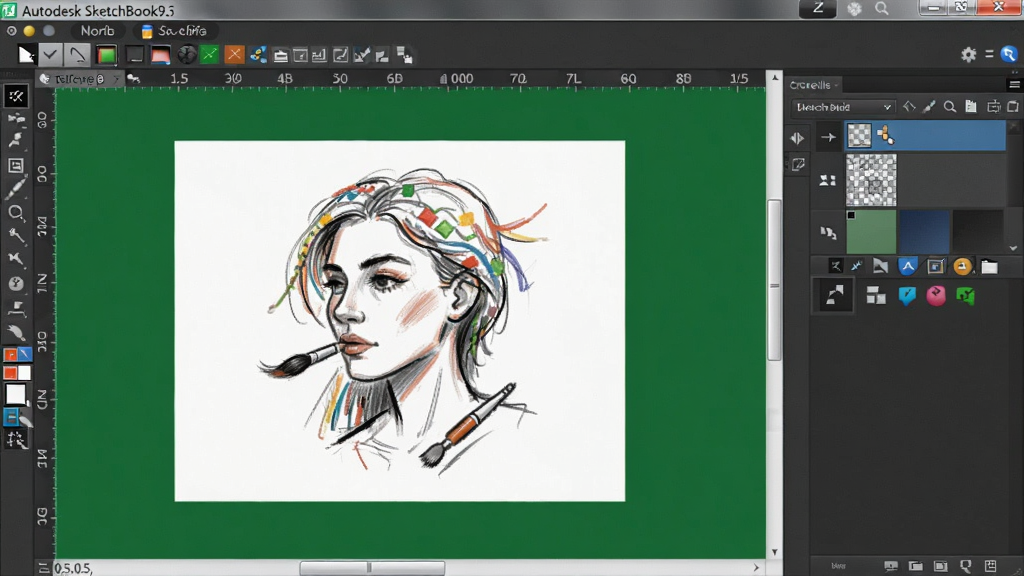Click the blue and yellow symmetry icon

tap(258, 55)
